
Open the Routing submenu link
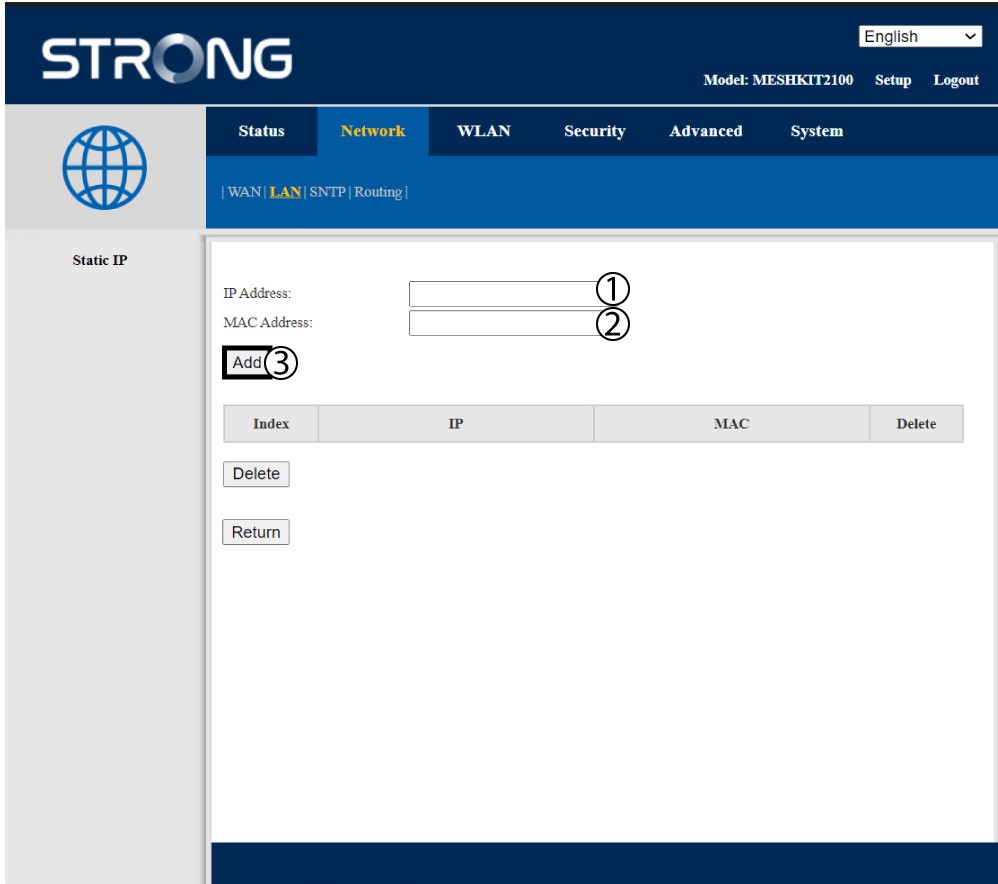[378, 192]
